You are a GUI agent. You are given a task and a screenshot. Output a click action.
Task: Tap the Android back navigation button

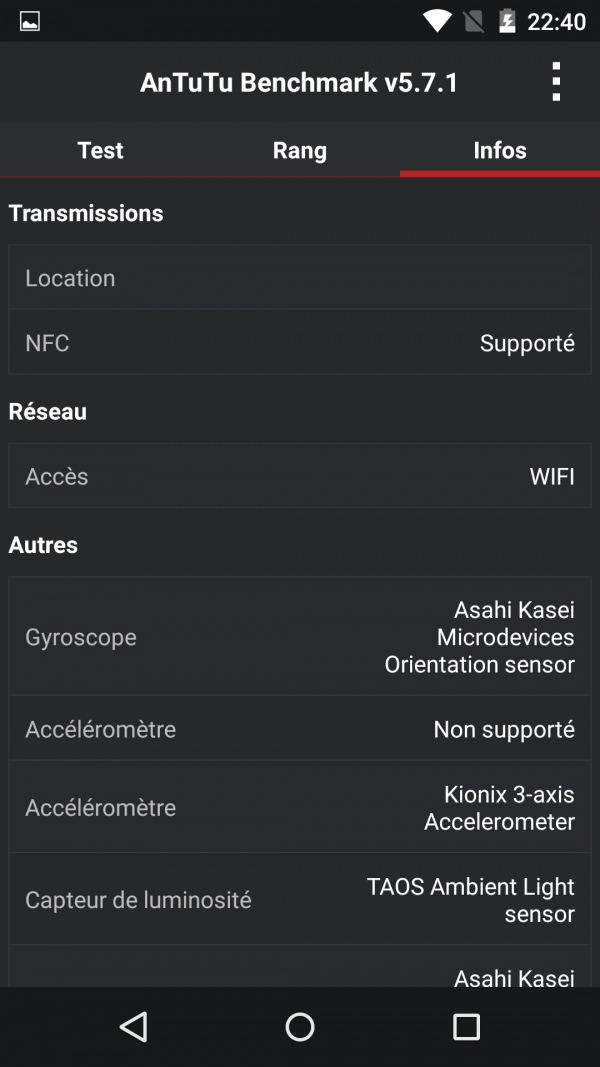pos(133,1026)
